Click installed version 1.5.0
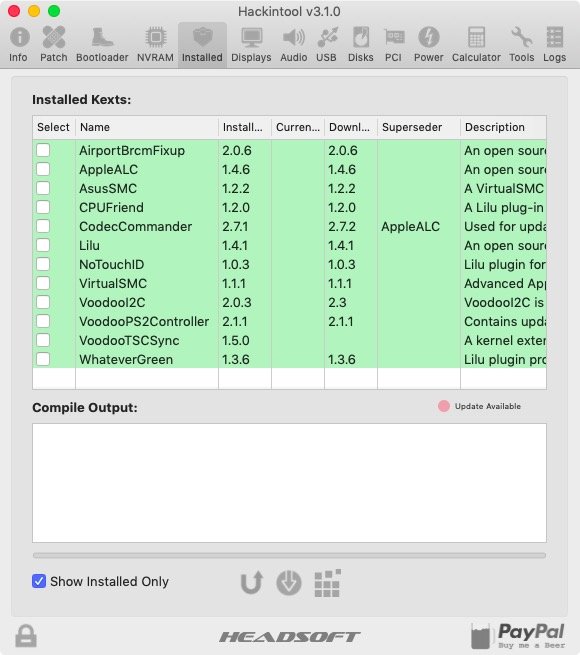This screenshot has width=580, height=655. (x=236, y=340)
